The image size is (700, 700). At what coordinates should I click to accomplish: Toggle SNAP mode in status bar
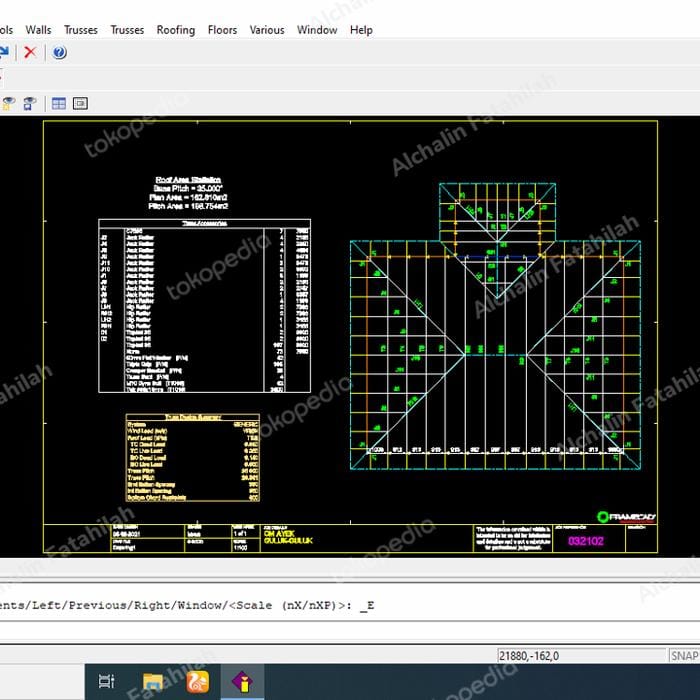point(684,655)
